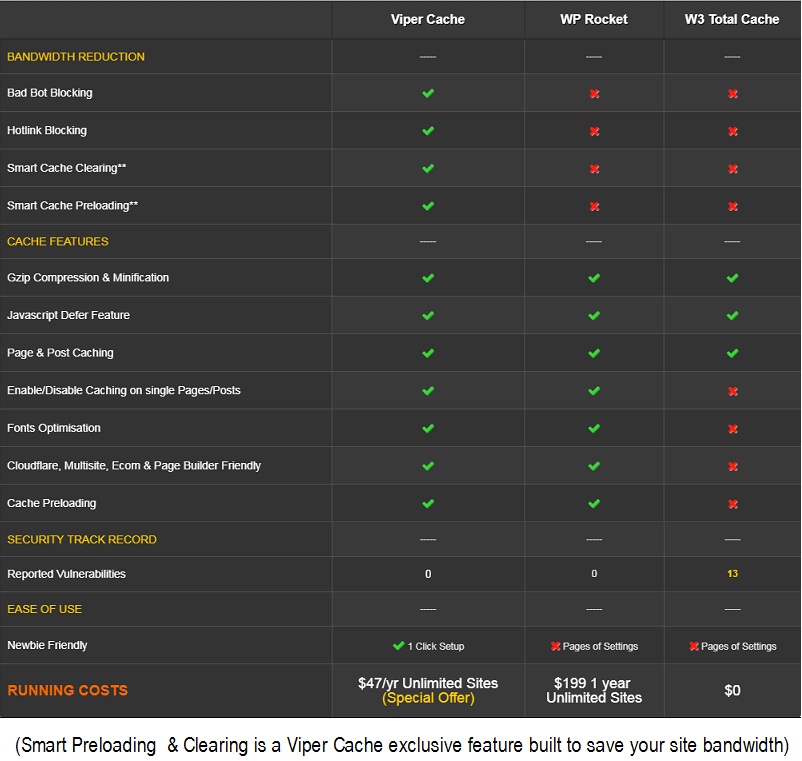Select W3 Total Cache's check for Gzip Compression
This screenshot has width=802, height=761.
pyautogui.click(x=733, y=278)
